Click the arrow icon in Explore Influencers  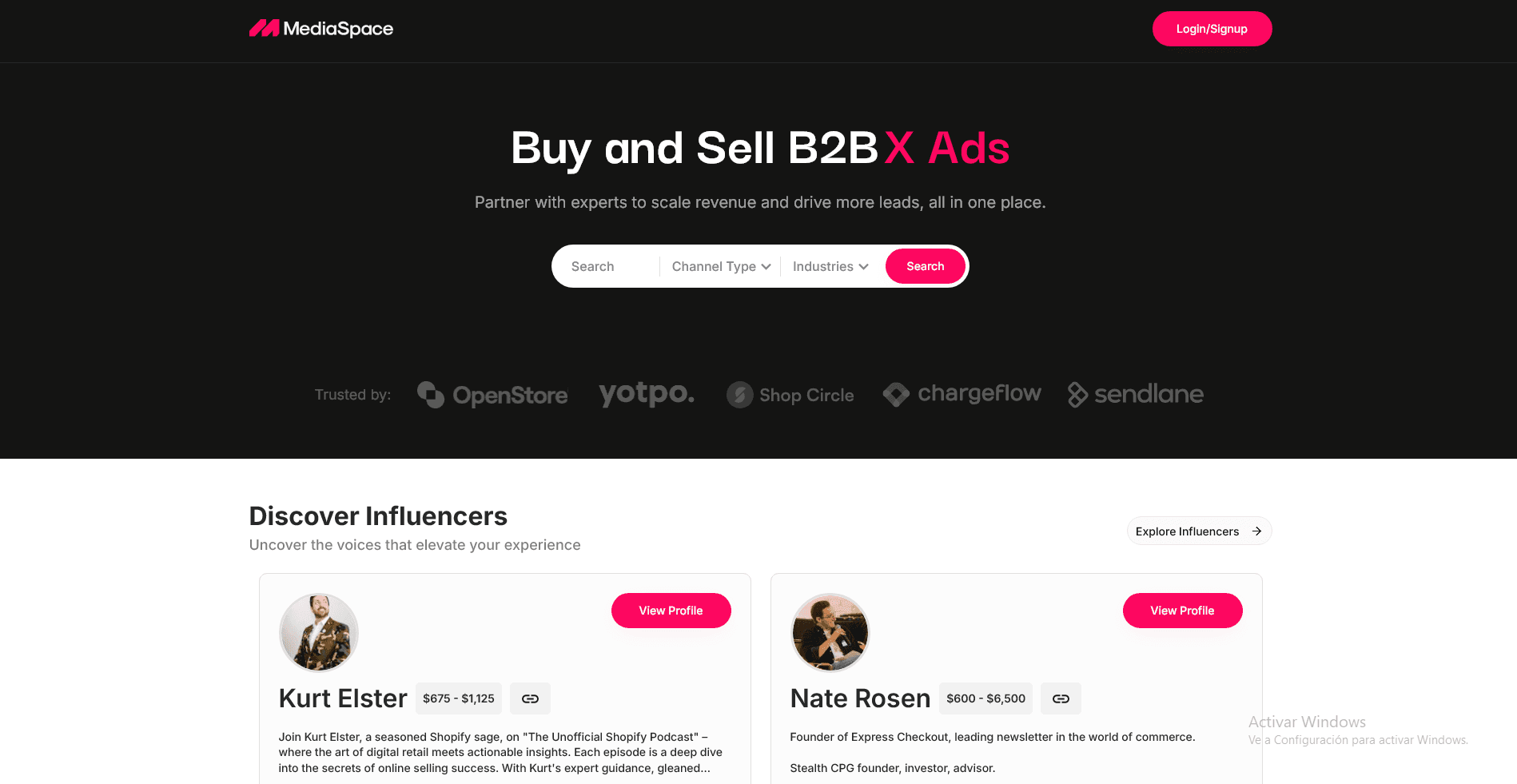tap(1256, 531)
